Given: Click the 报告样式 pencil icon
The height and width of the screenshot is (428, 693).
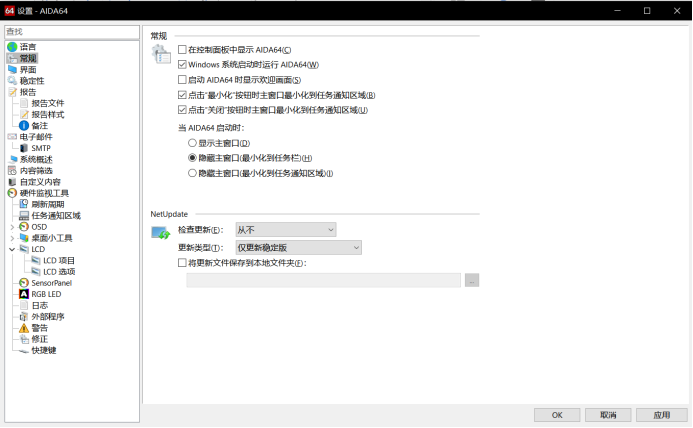Looking at the screenshot, I should pyautogui.click(x=24, y=115).
